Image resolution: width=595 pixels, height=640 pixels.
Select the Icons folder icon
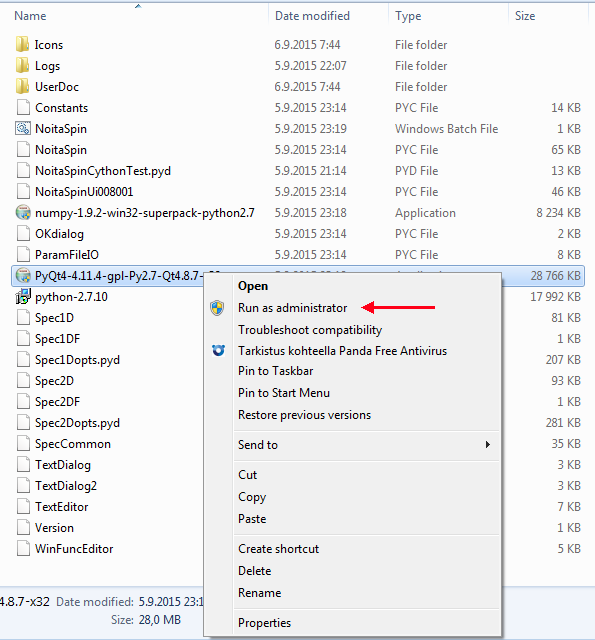click(22, 44)
